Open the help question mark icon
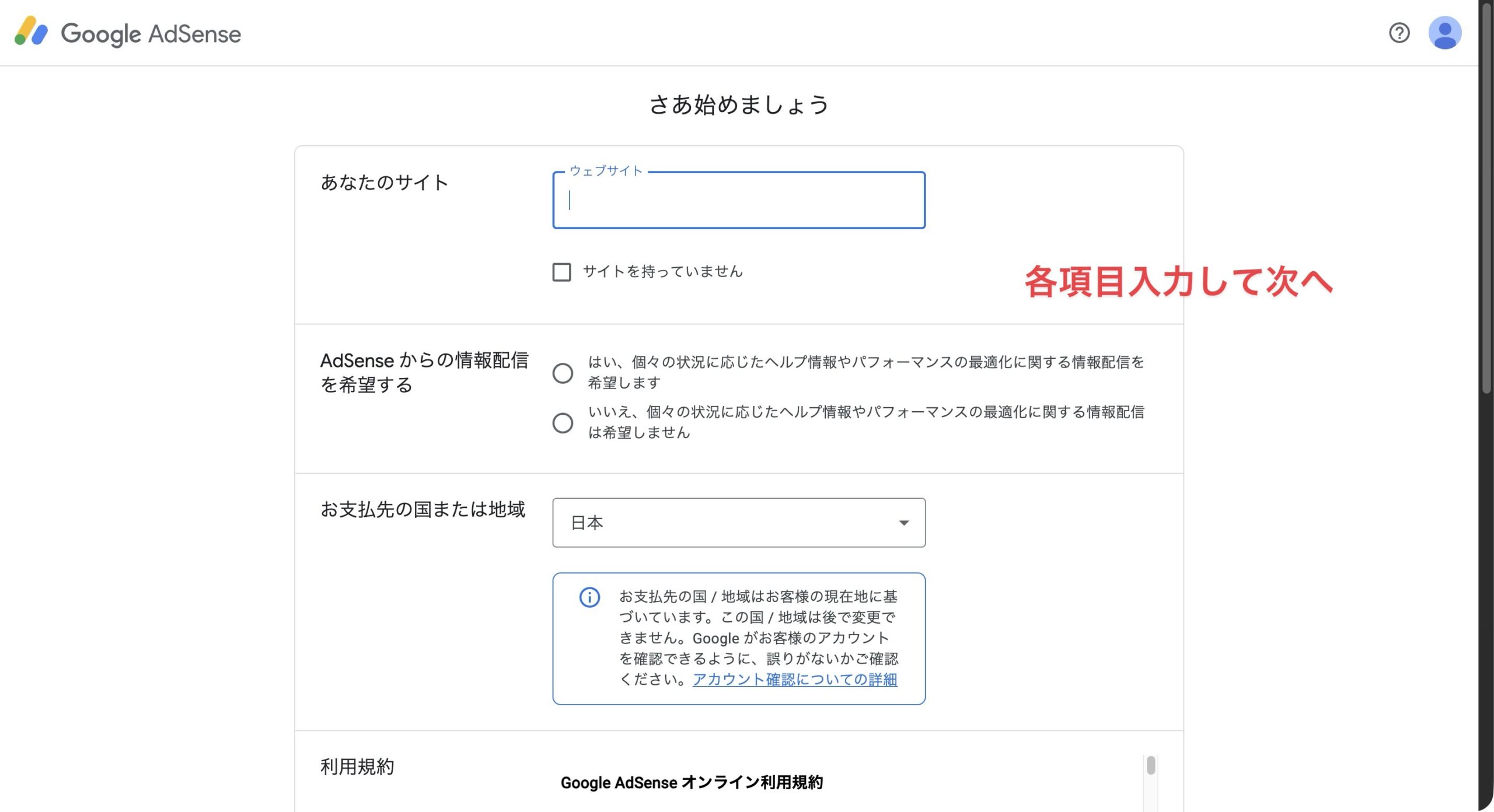The image size is (1494, 812). 1399,33
